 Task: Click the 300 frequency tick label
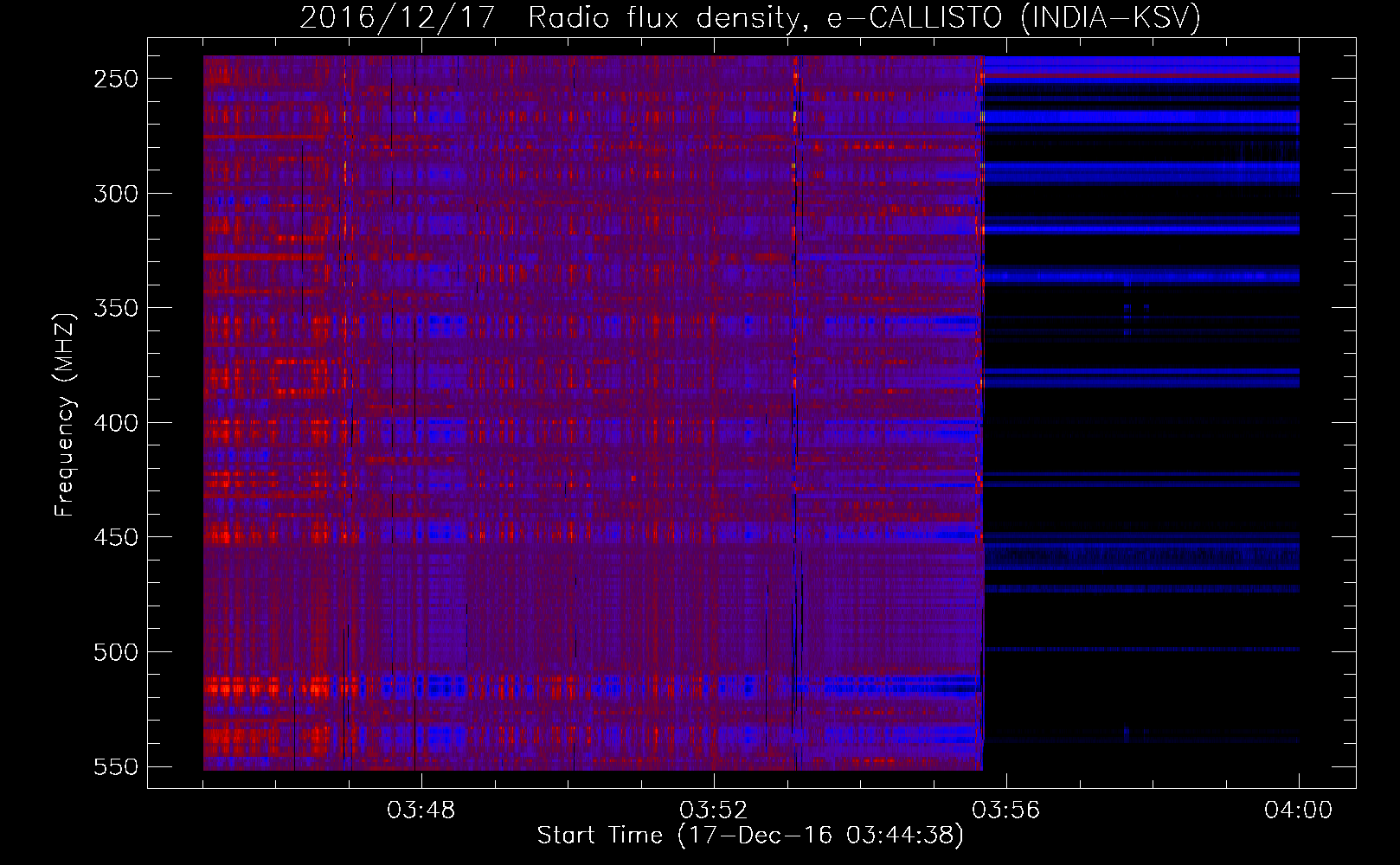[116, 194]
